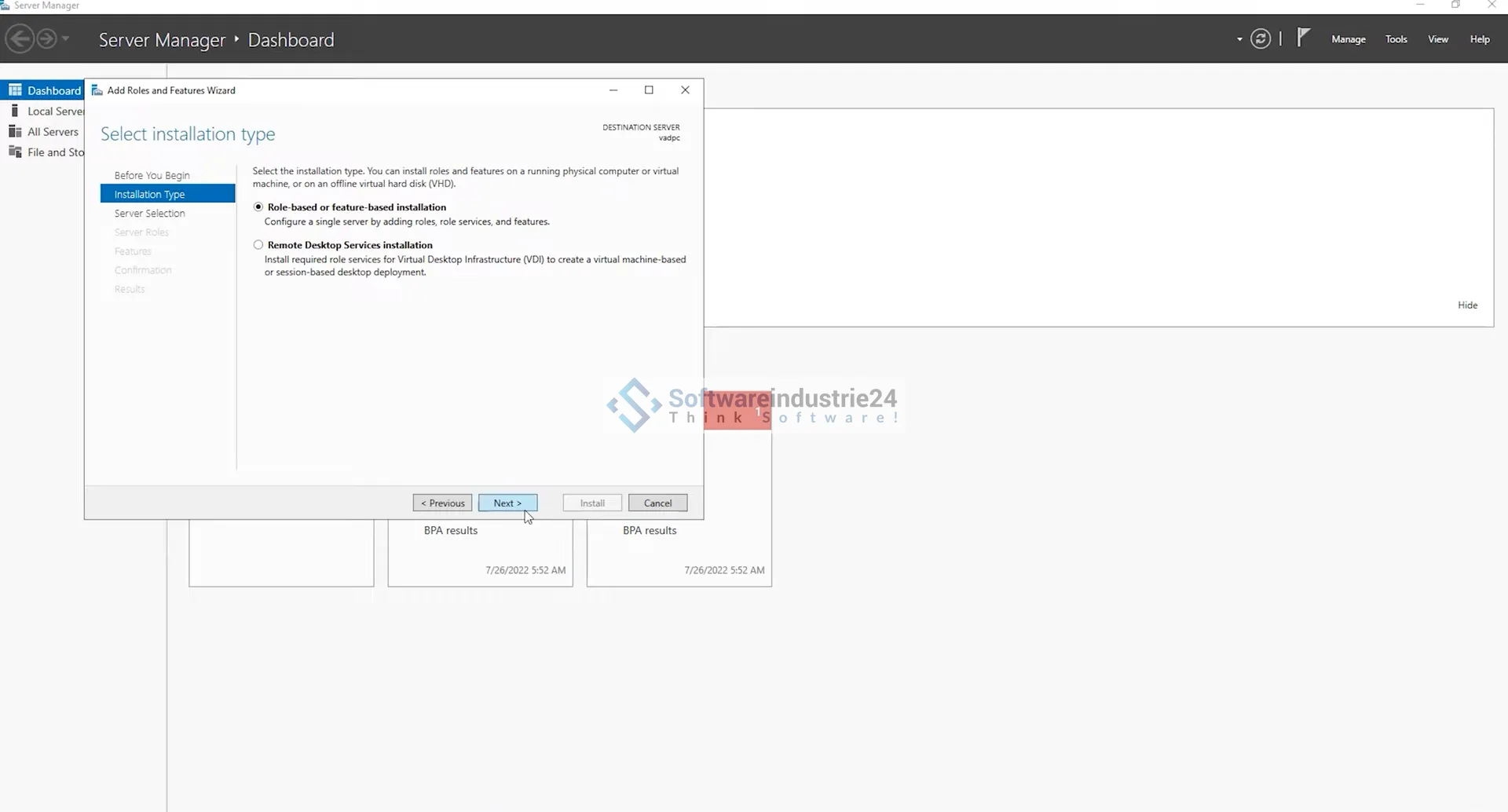Click the Next button in wizard
This screenshot has height=812, width=1508.
(x=507, y=503)
